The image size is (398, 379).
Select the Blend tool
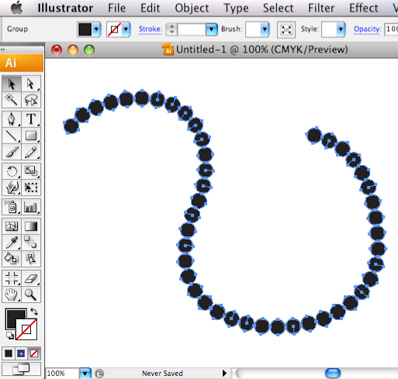pyautogui.click(x=31, y=243)
